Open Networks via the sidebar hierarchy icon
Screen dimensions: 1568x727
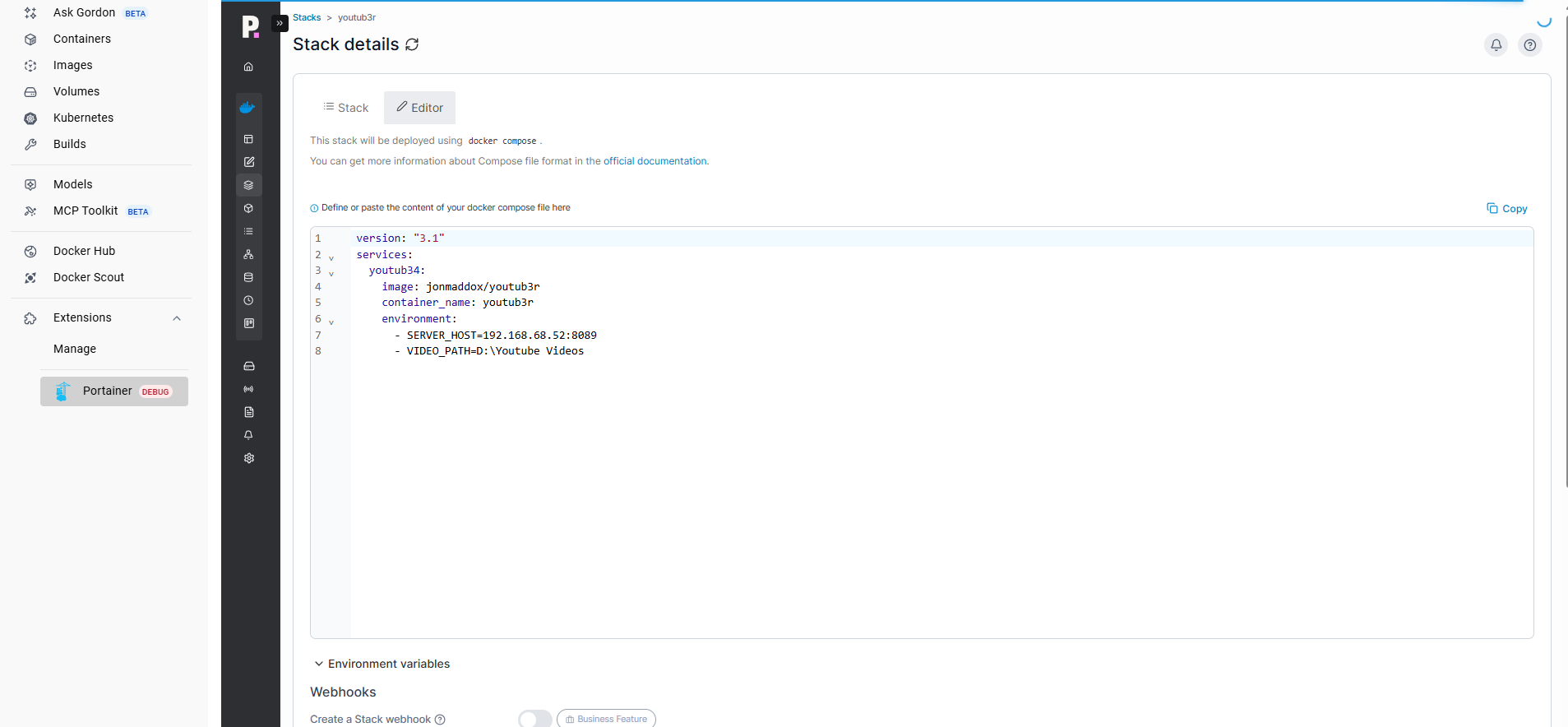click(x=248, y=254)
